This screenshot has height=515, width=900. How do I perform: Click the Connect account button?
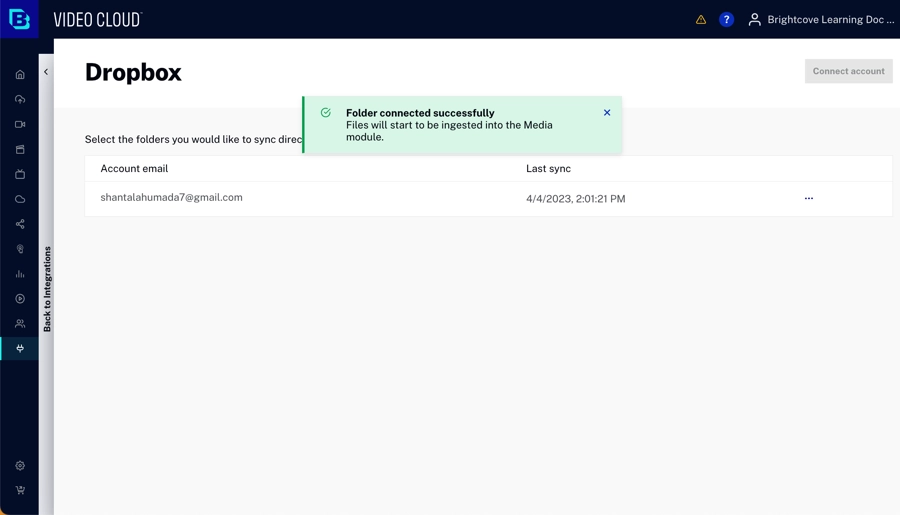848,71
